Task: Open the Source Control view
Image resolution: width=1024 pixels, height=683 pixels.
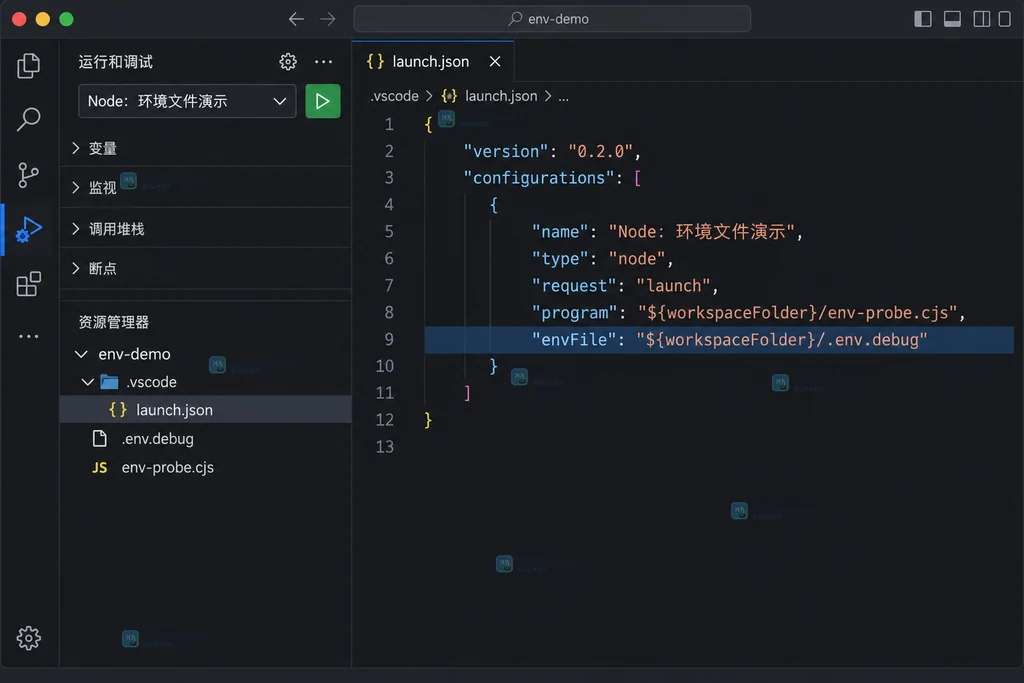Action: coord(28,175)
